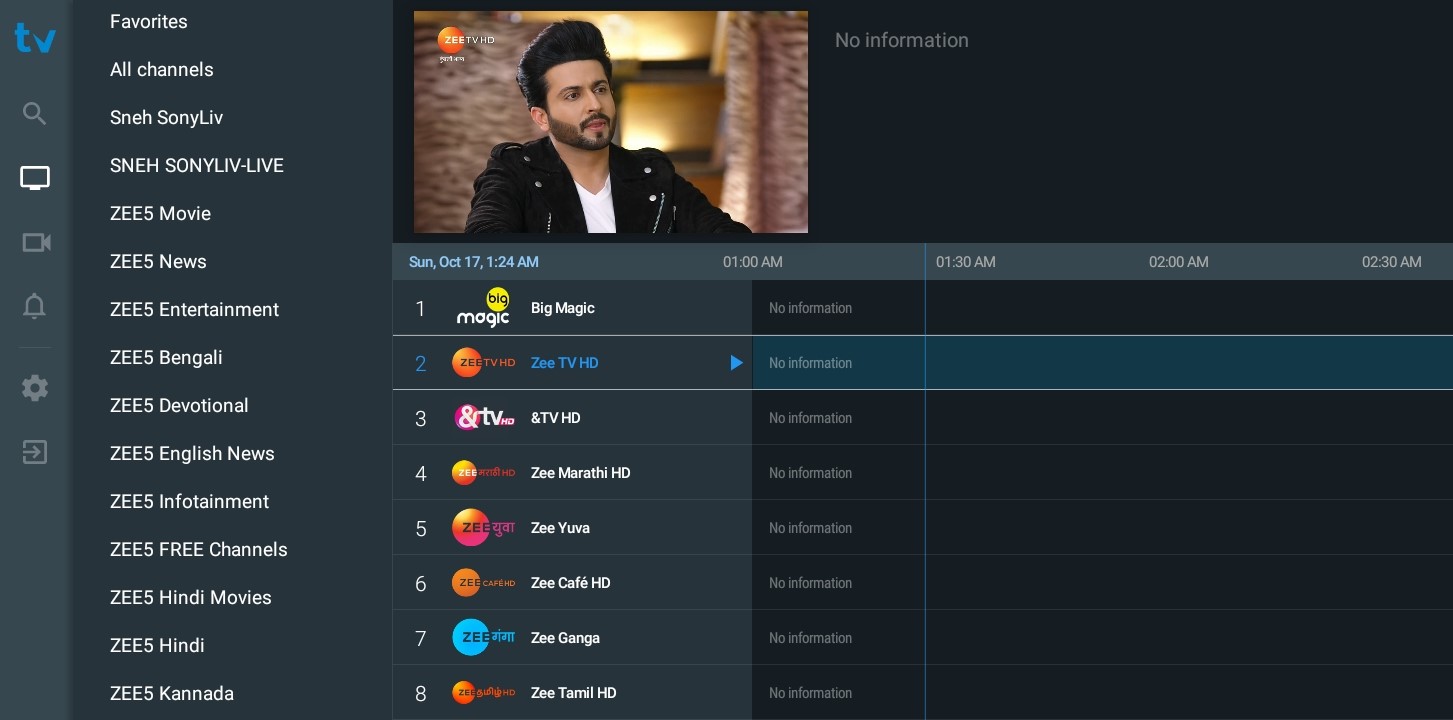Click the play arrow on Zee TV HD
This screenshot has width=1453, height=720.
737,363
